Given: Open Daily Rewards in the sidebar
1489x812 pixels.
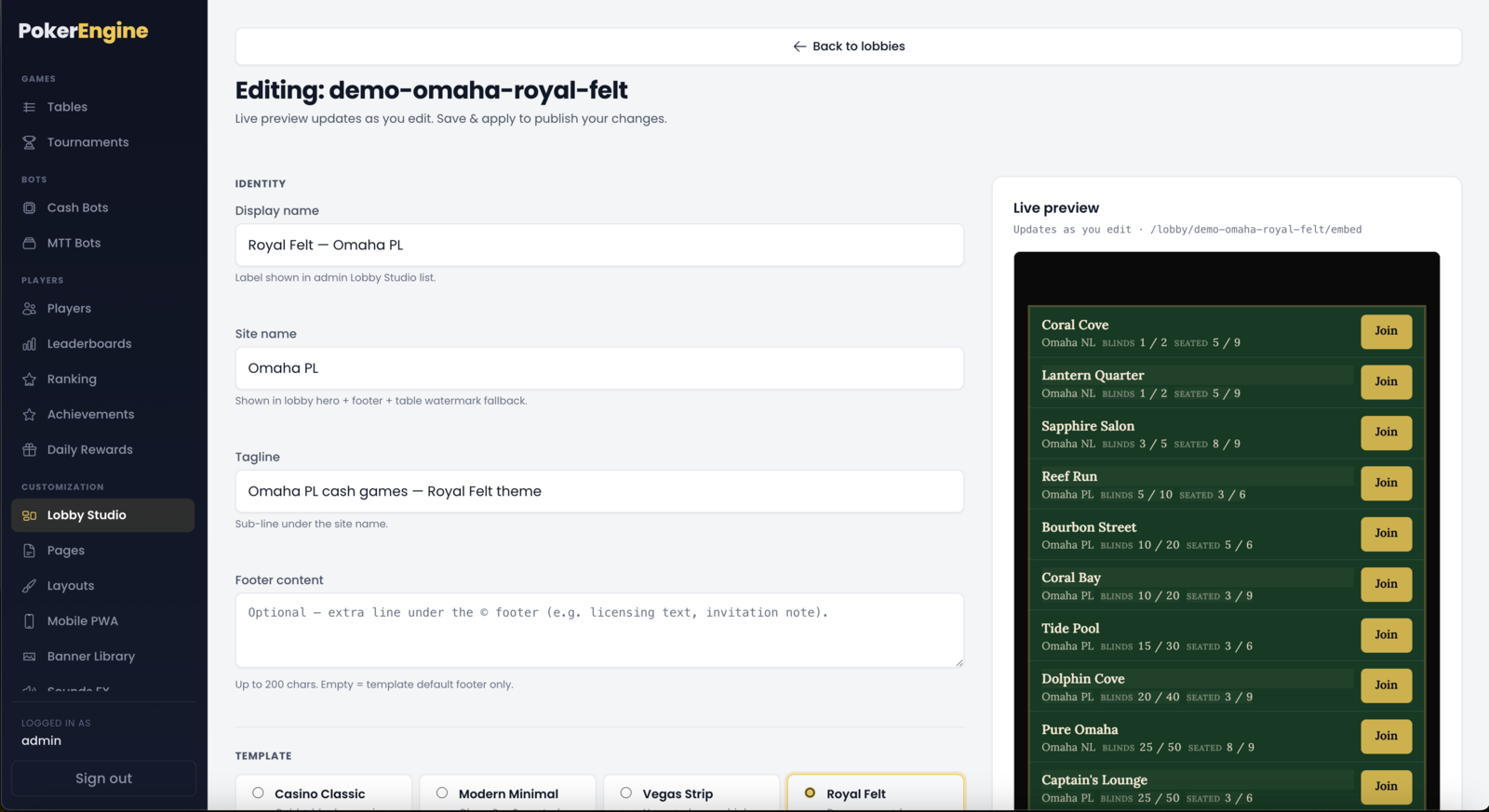Looking at the screenshot, I should tap(102, 450).
